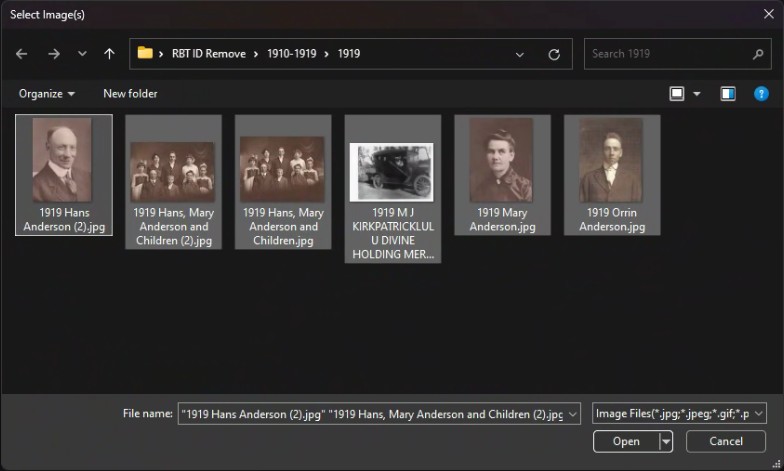The height and width of the screenshot is (471, 784).
Task: Click the magnifier search icon
Action: pyautogui.click(x=758, y=54)
